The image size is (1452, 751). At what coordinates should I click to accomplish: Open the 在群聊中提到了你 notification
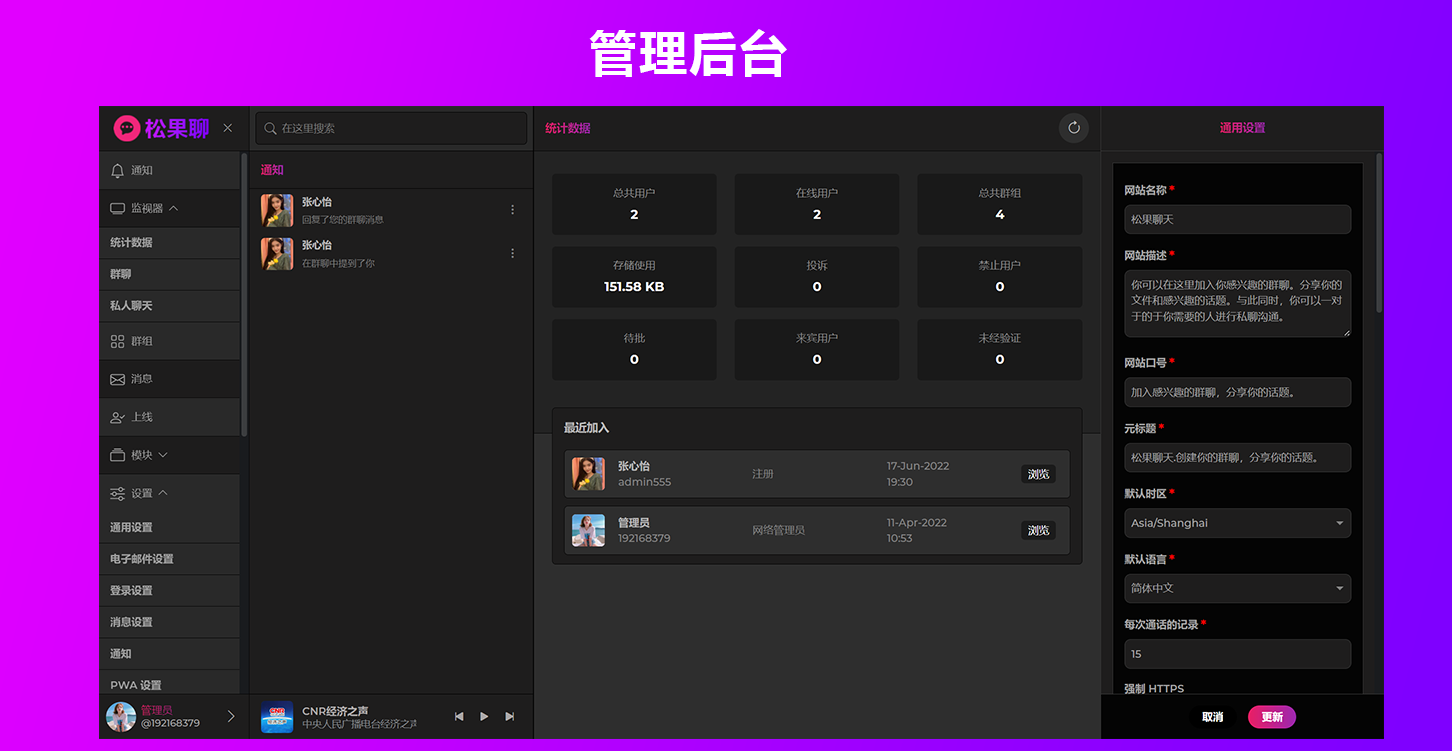click(391, 254)
